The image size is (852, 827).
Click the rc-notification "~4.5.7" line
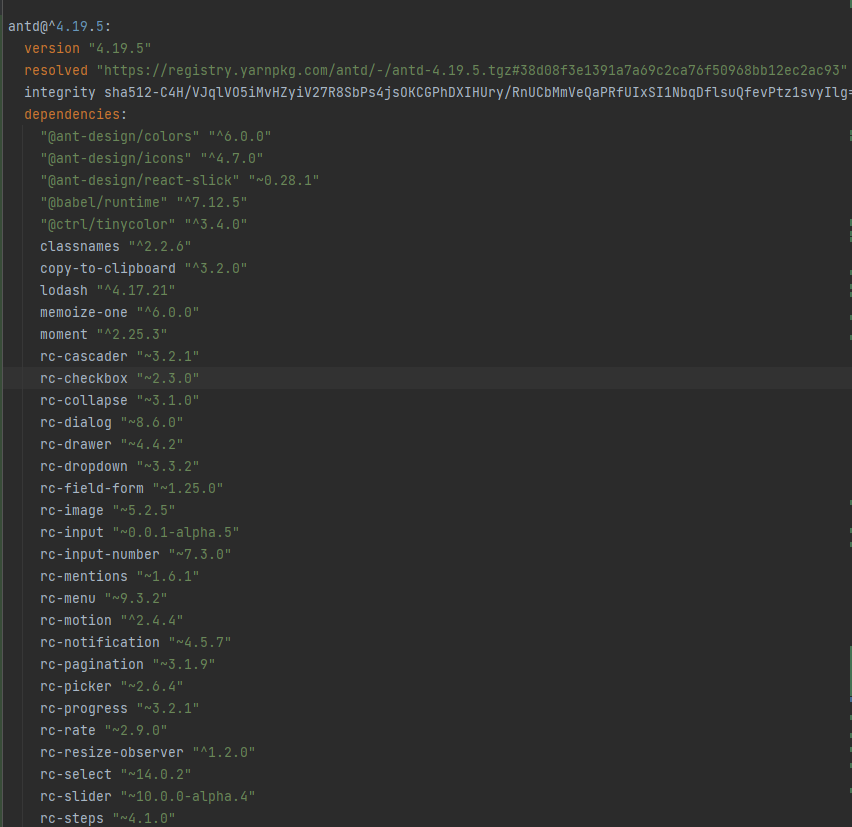coord(136,642)
